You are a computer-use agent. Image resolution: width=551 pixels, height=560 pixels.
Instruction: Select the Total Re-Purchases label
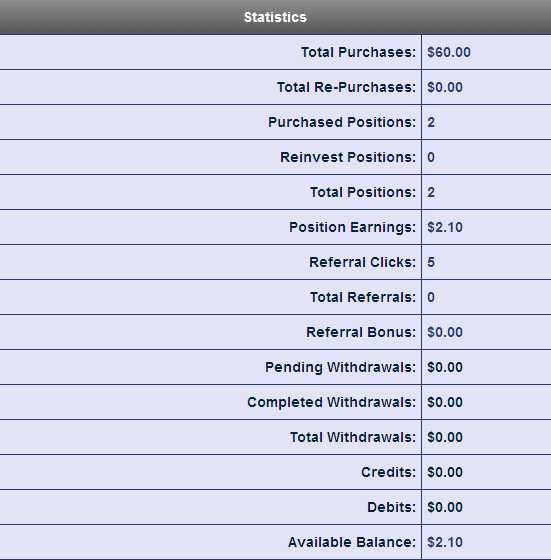click(x=346, y=87)
